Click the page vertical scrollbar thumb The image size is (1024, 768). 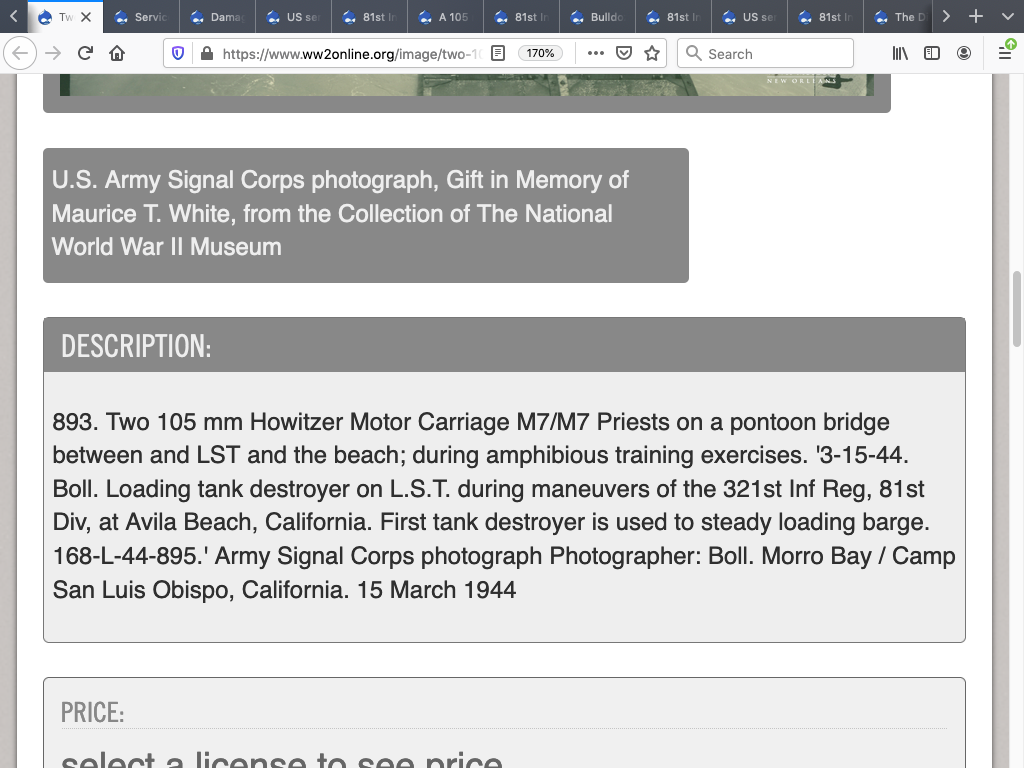tap(1017, 308)
